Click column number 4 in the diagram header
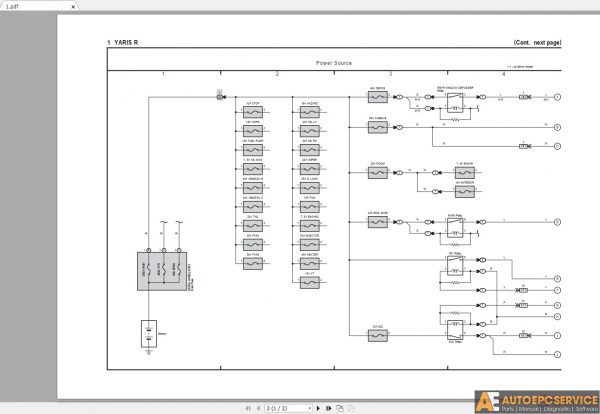 [504, 74]
